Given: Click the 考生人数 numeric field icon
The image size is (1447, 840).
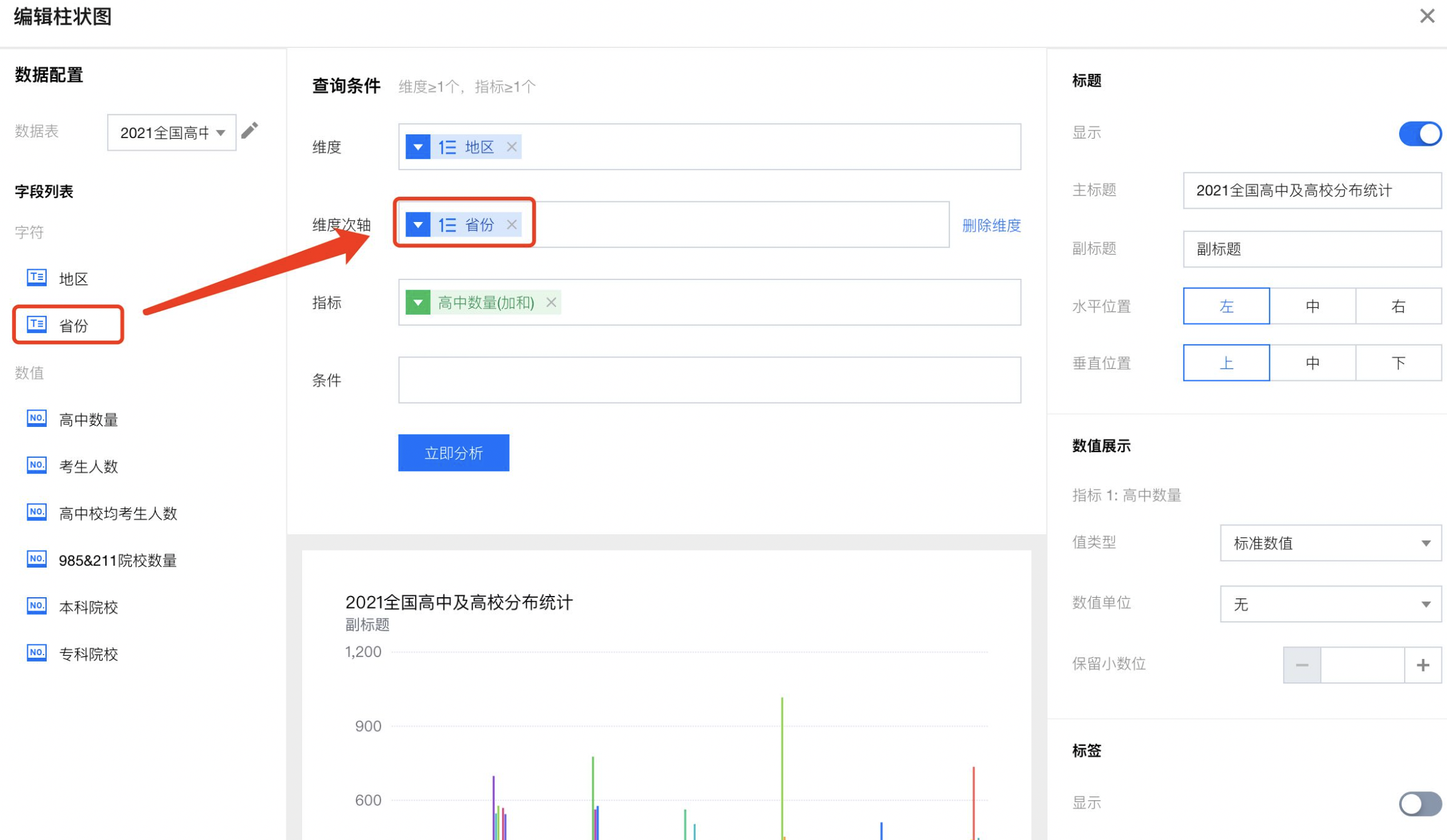Looking at the screenshot, I should pyautogui.click(x=37, y=465).
